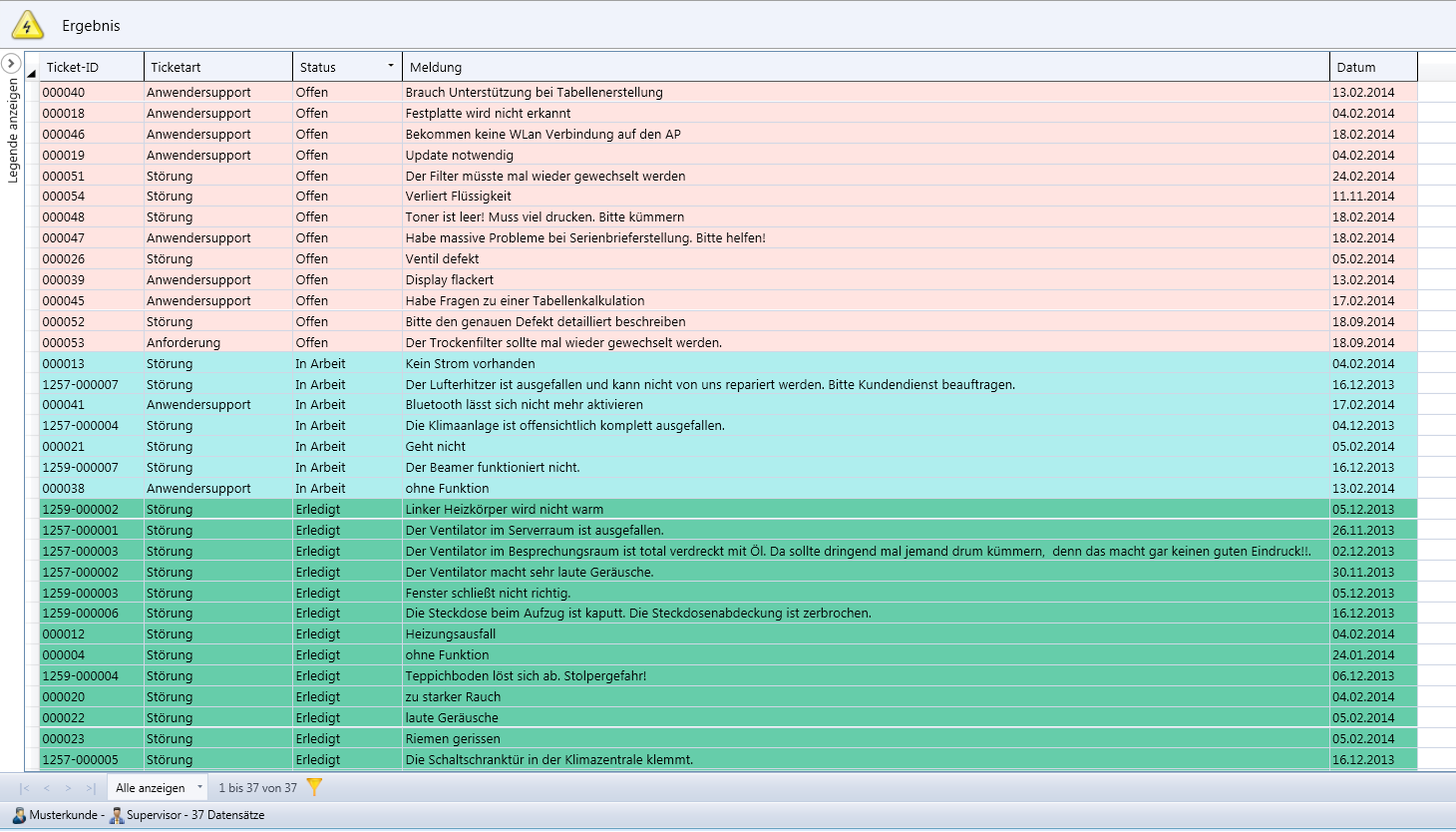This screenshot has width=1456, height=832.
Task: Select 'Bitte den genauen Defekt detailliert beschreiben'
Action: (x=545, y=321)
